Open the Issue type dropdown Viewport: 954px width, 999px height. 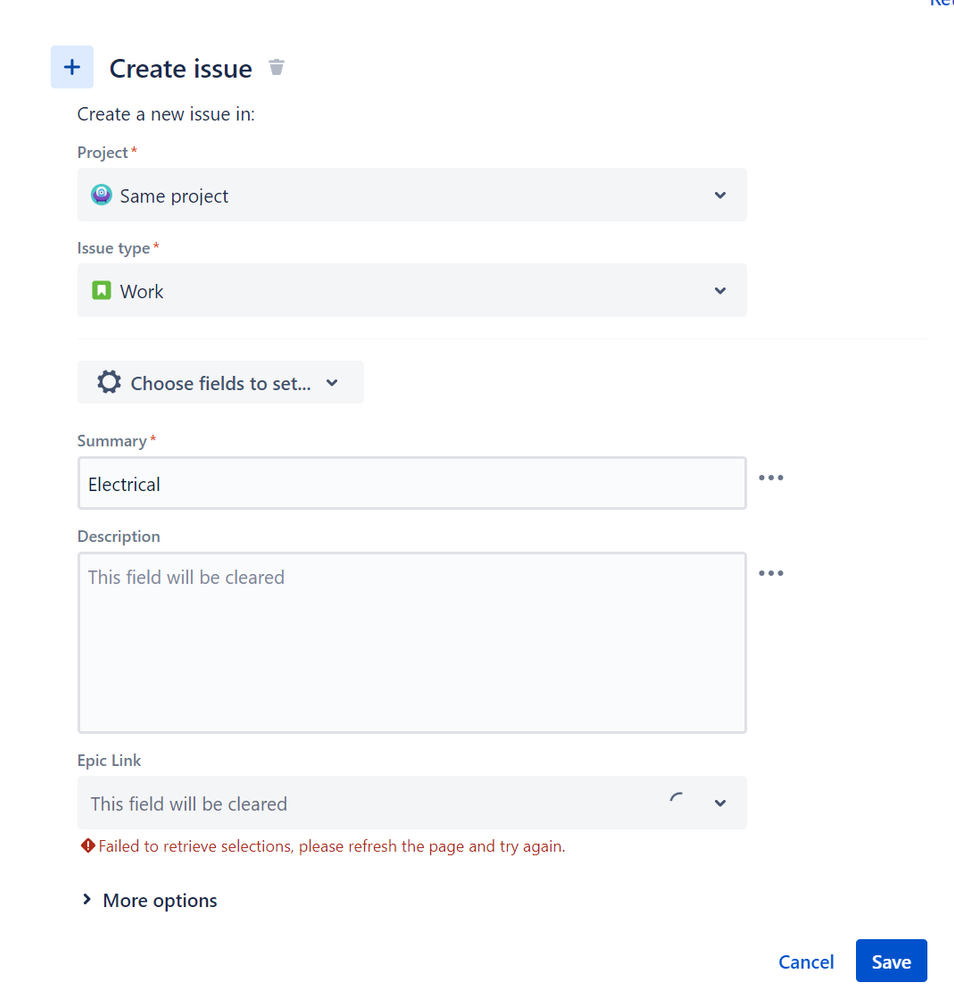coord(719,291)
